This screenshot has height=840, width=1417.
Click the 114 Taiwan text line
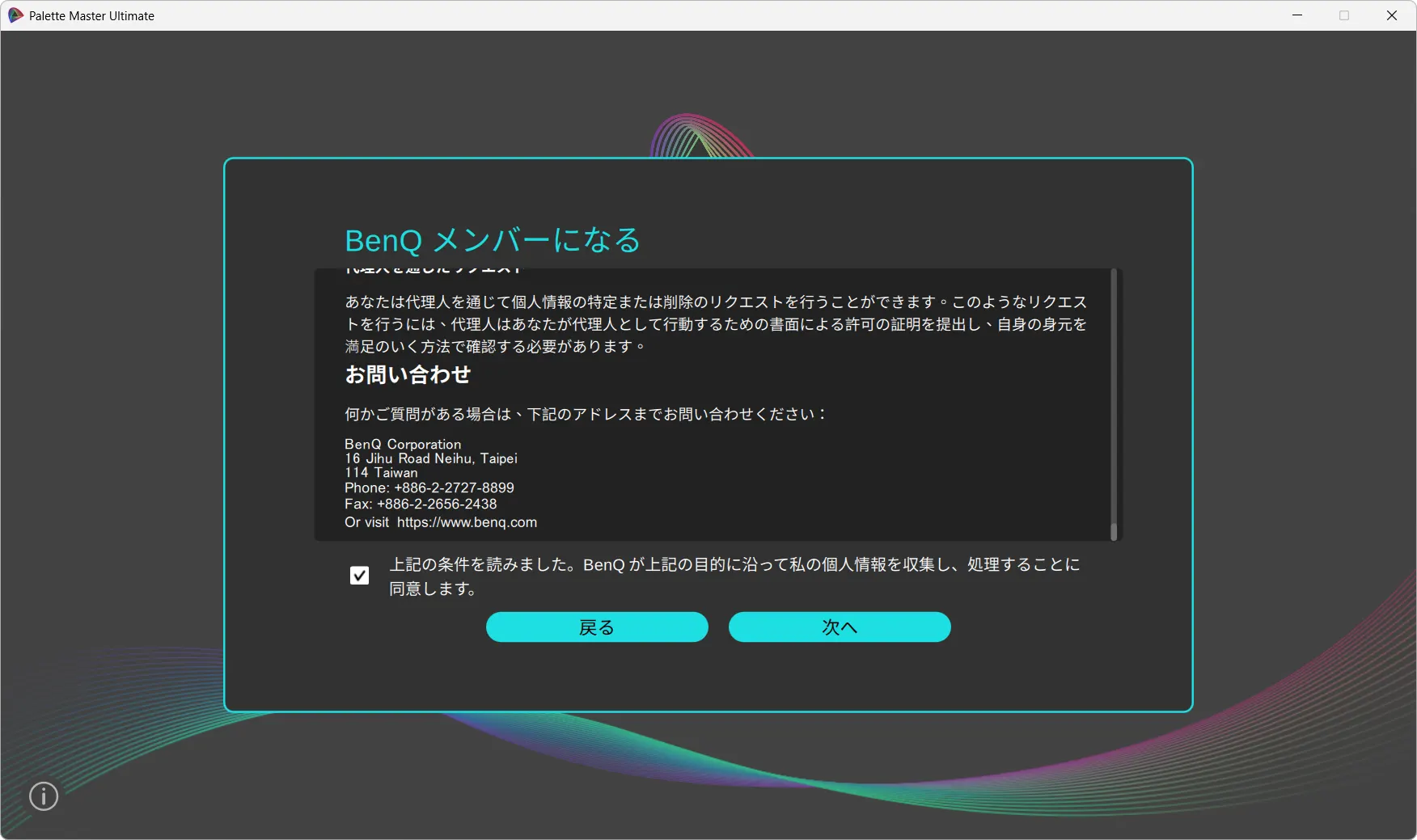381,473
